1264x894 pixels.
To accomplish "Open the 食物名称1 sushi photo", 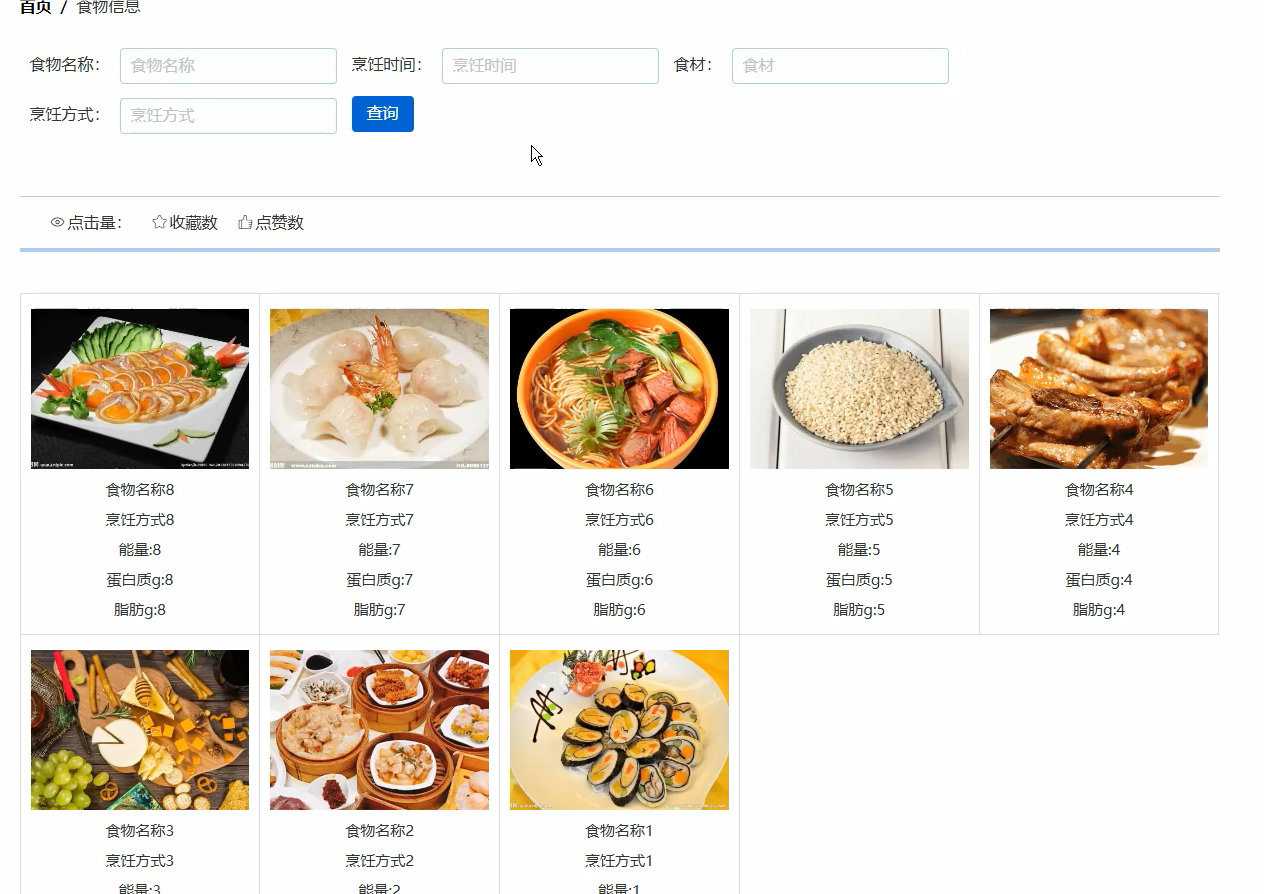I will click(x=619, y=730).
